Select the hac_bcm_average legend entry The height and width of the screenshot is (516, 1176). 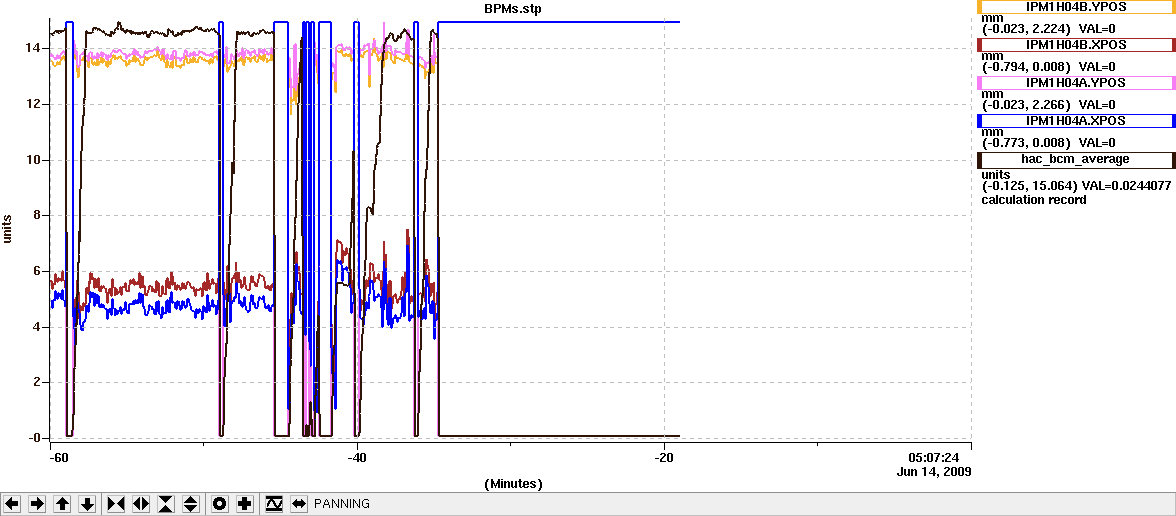point(1076,159)
